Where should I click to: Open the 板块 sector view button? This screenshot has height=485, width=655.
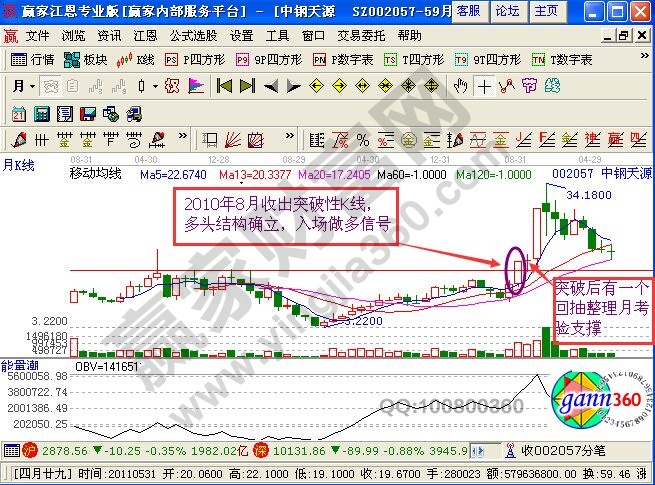tap(86, 59)
